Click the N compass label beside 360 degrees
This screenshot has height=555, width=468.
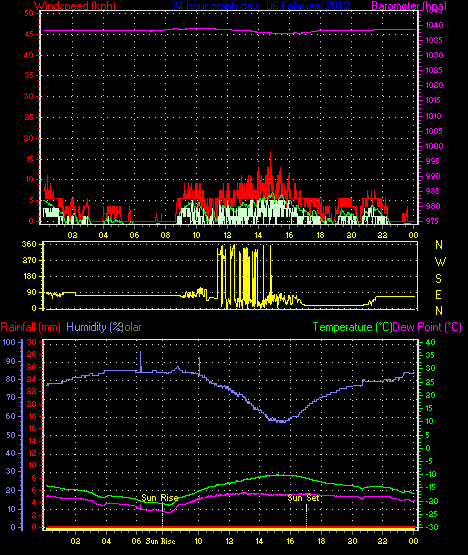pyautogui.click(x=439, y=245)
